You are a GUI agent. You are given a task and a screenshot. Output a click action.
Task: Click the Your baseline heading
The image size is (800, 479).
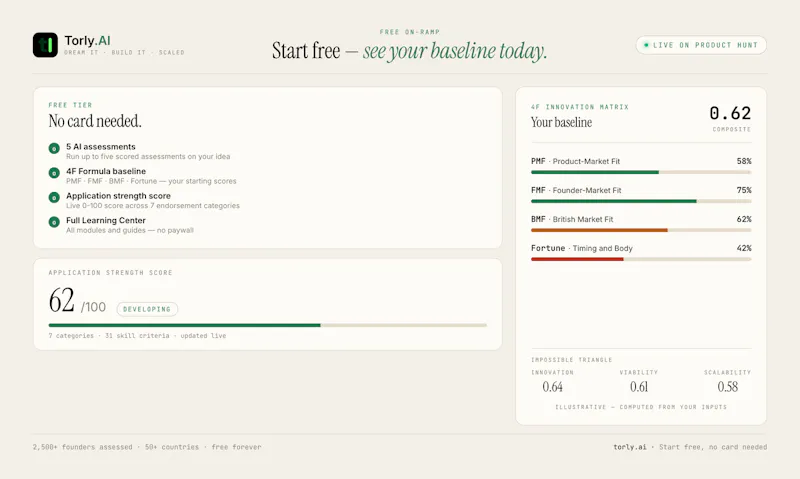point(561,122)
